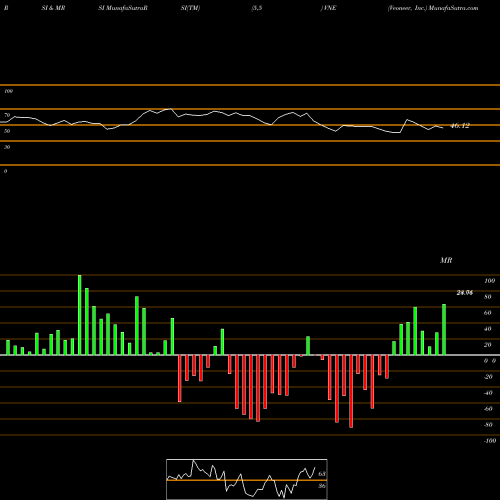Select the MR panel title label

click(x=446, y=260)
